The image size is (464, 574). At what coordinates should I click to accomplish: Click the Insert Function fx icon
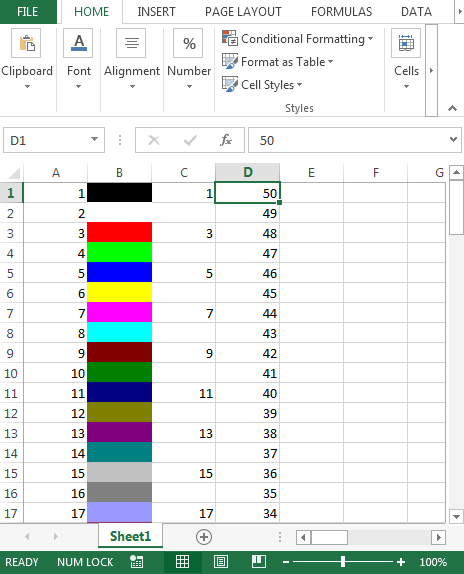click(226, 140)
